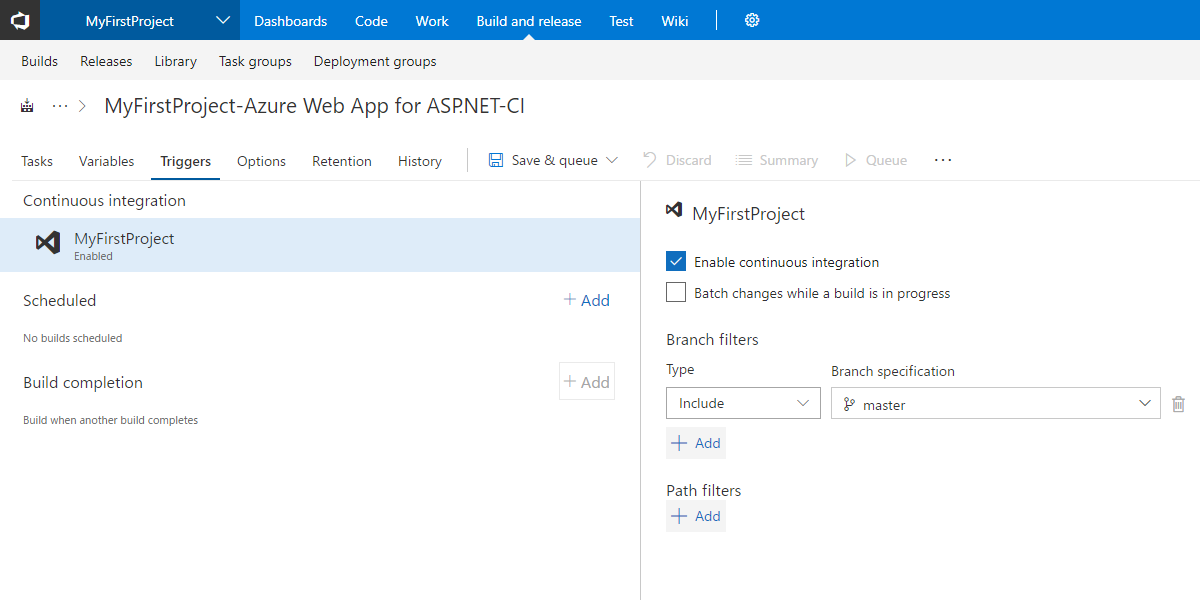Click the save disk icon
This screenshot has height=600, width=1200.
click(496, 160)
